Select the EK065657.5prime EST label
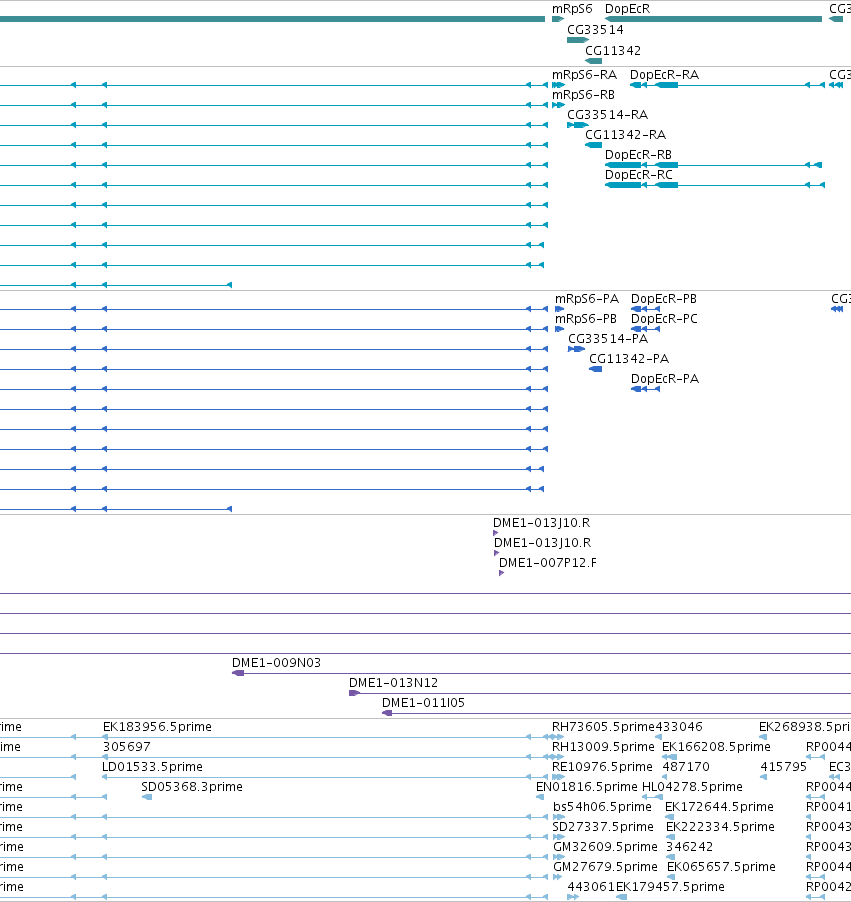Screen dimensions: 851x902 coord(722,866)
